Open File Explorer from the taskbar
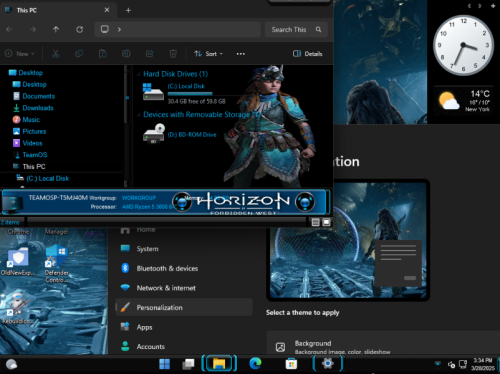500x374 pixels. [219, 364]
